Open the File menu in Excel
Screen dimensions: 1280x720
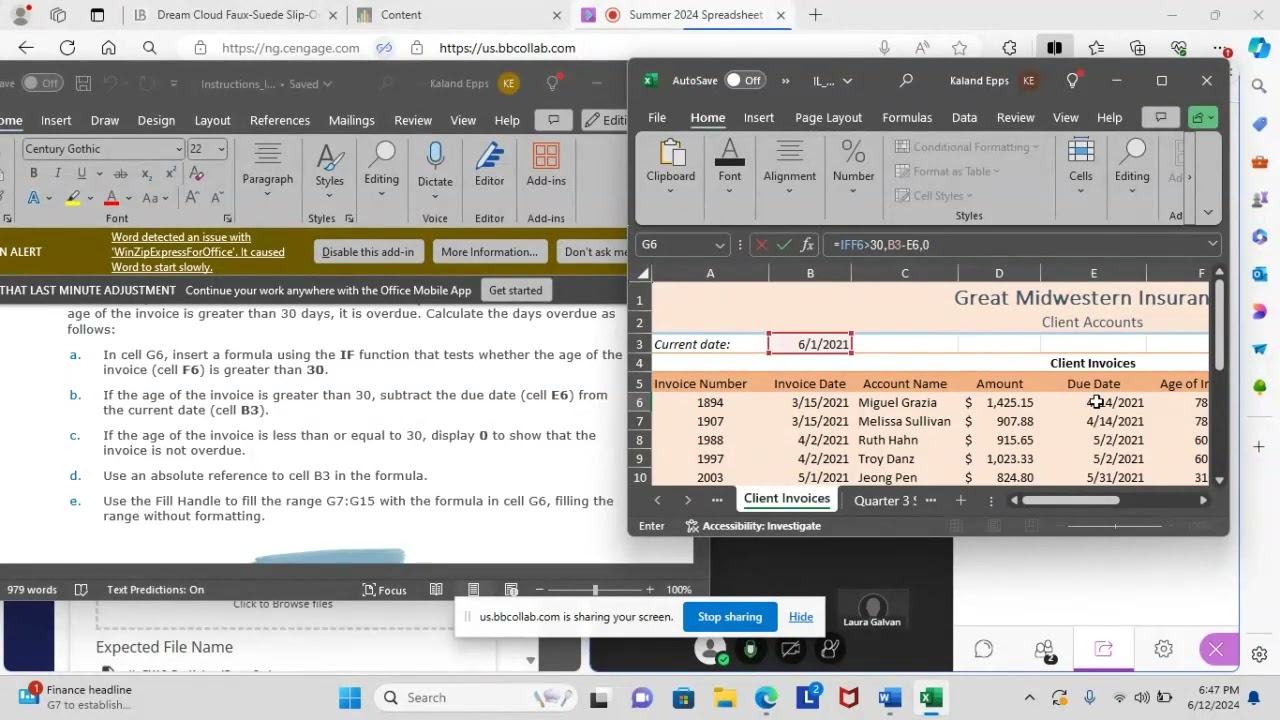tap(657, 118)
